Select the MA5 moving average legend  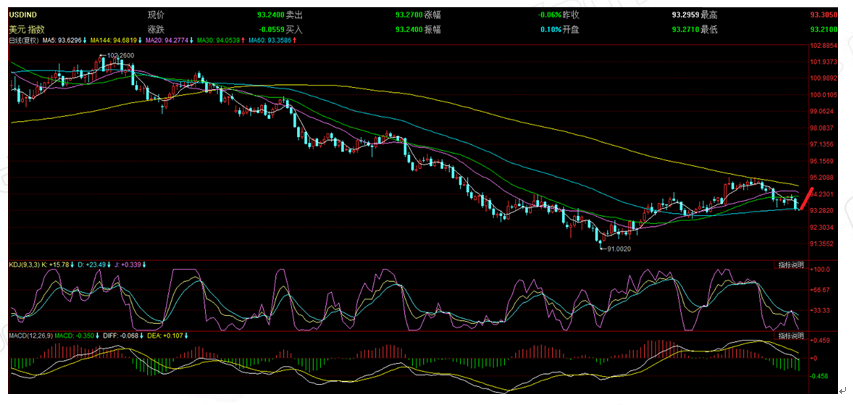tap(64, 41)
